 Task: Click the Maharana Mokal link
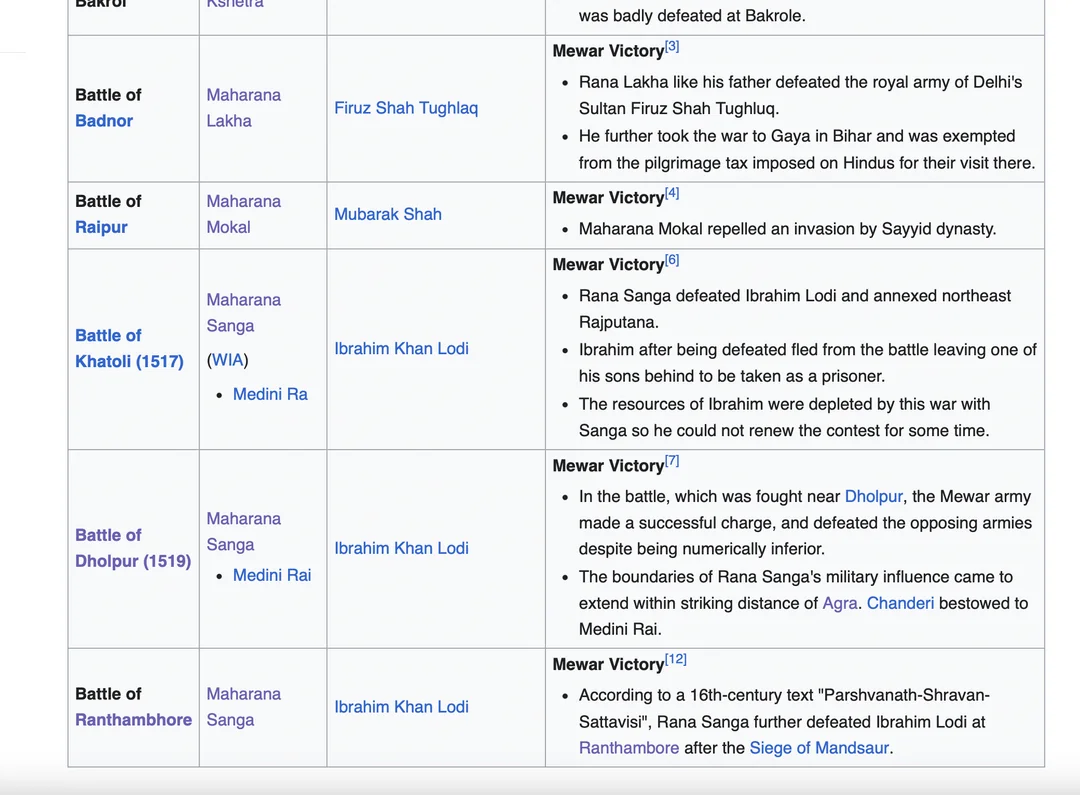point(243,214)
